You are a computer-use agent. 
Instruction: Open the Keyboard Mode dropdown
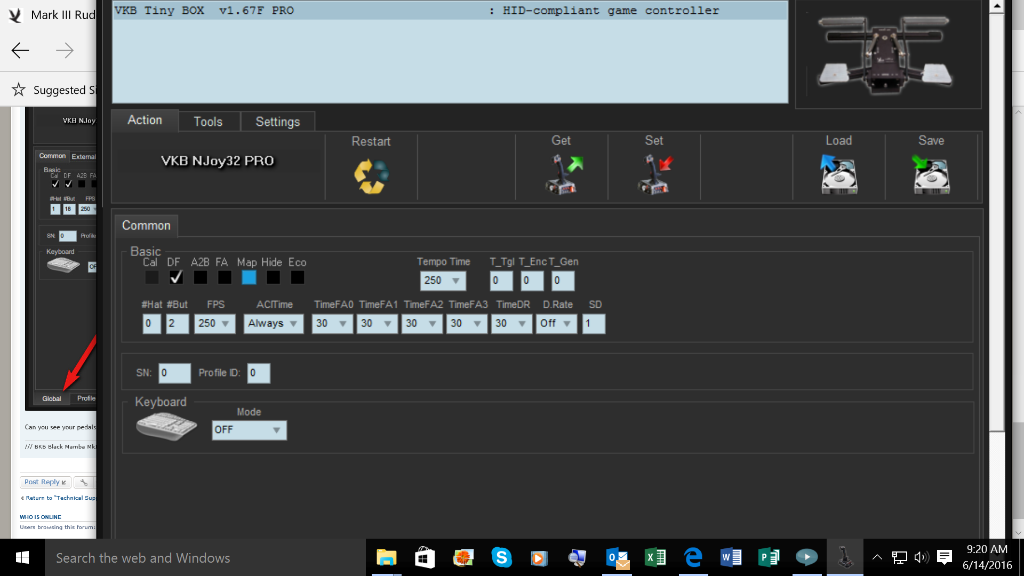coord(249,430)
